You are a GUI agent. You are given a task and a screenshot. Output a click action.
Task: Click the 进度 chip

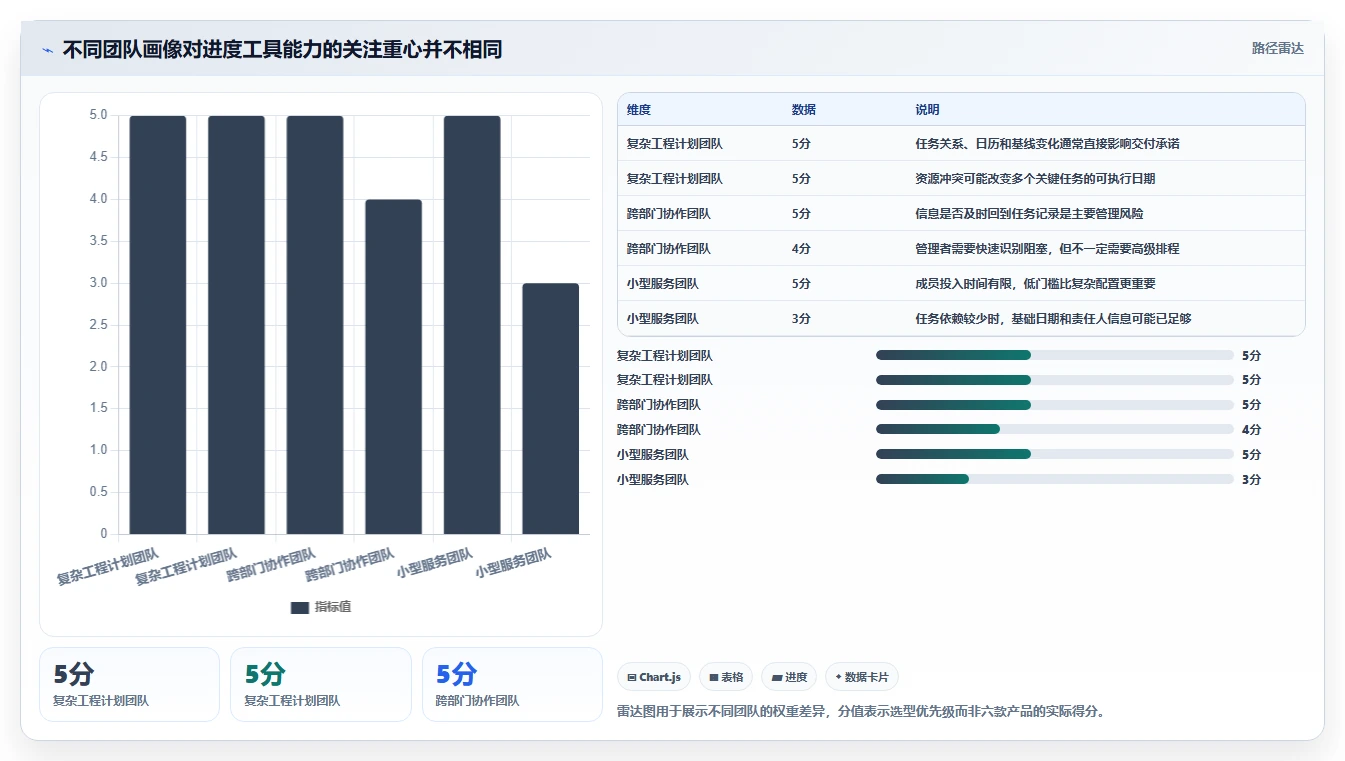789,677
